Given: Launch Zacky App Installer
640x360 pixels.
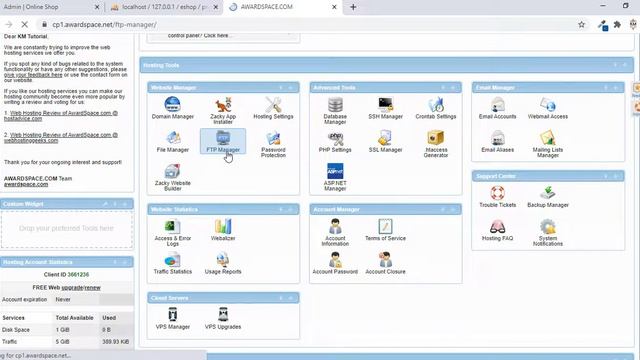Looking at the screenshot, I should click(223, 111).
